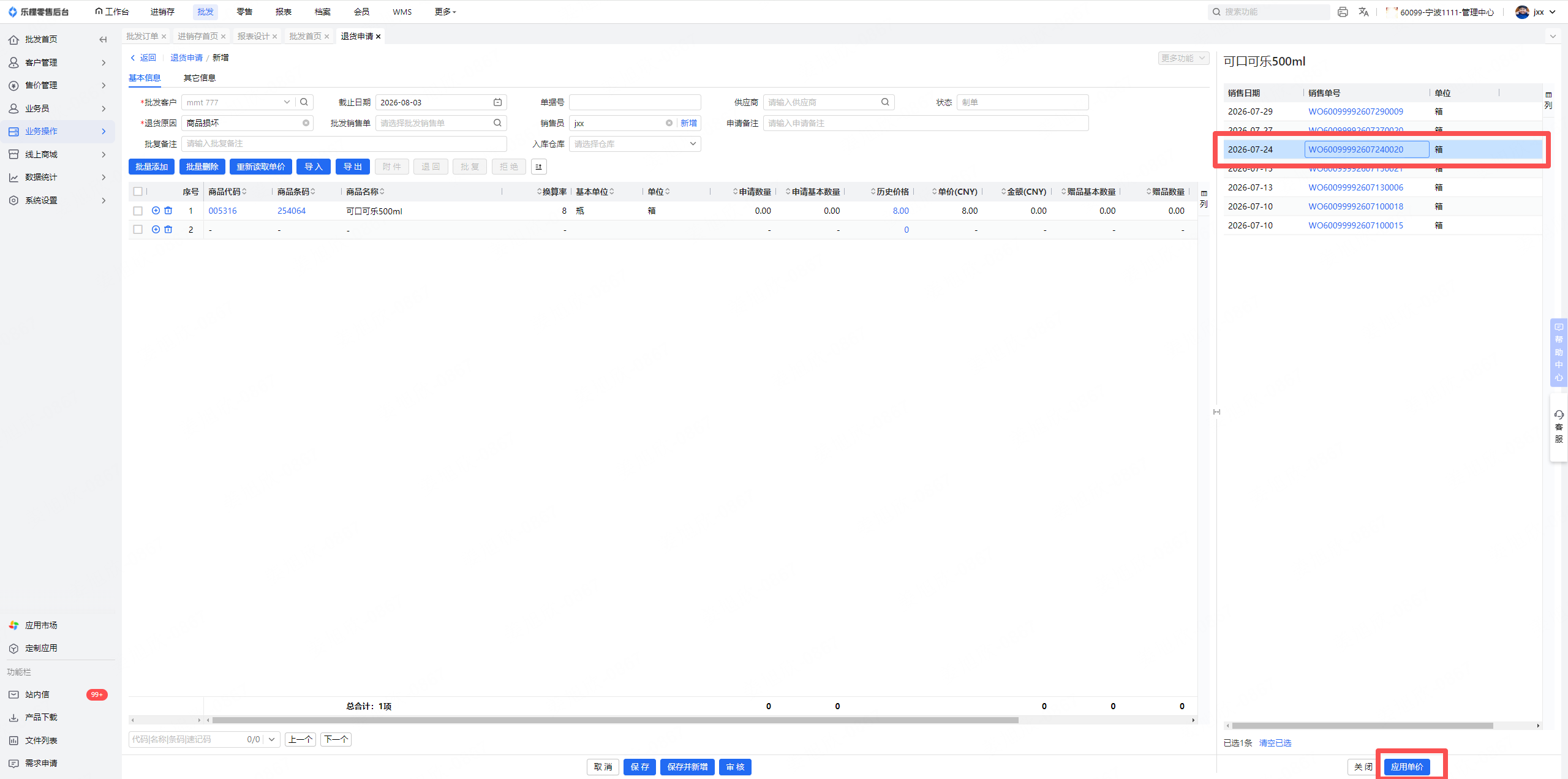The width and height of the screenshot is (1568, 779).
Task: Close the 退货申请 tab
Action: pyautogui.click(x=378, y=37)
